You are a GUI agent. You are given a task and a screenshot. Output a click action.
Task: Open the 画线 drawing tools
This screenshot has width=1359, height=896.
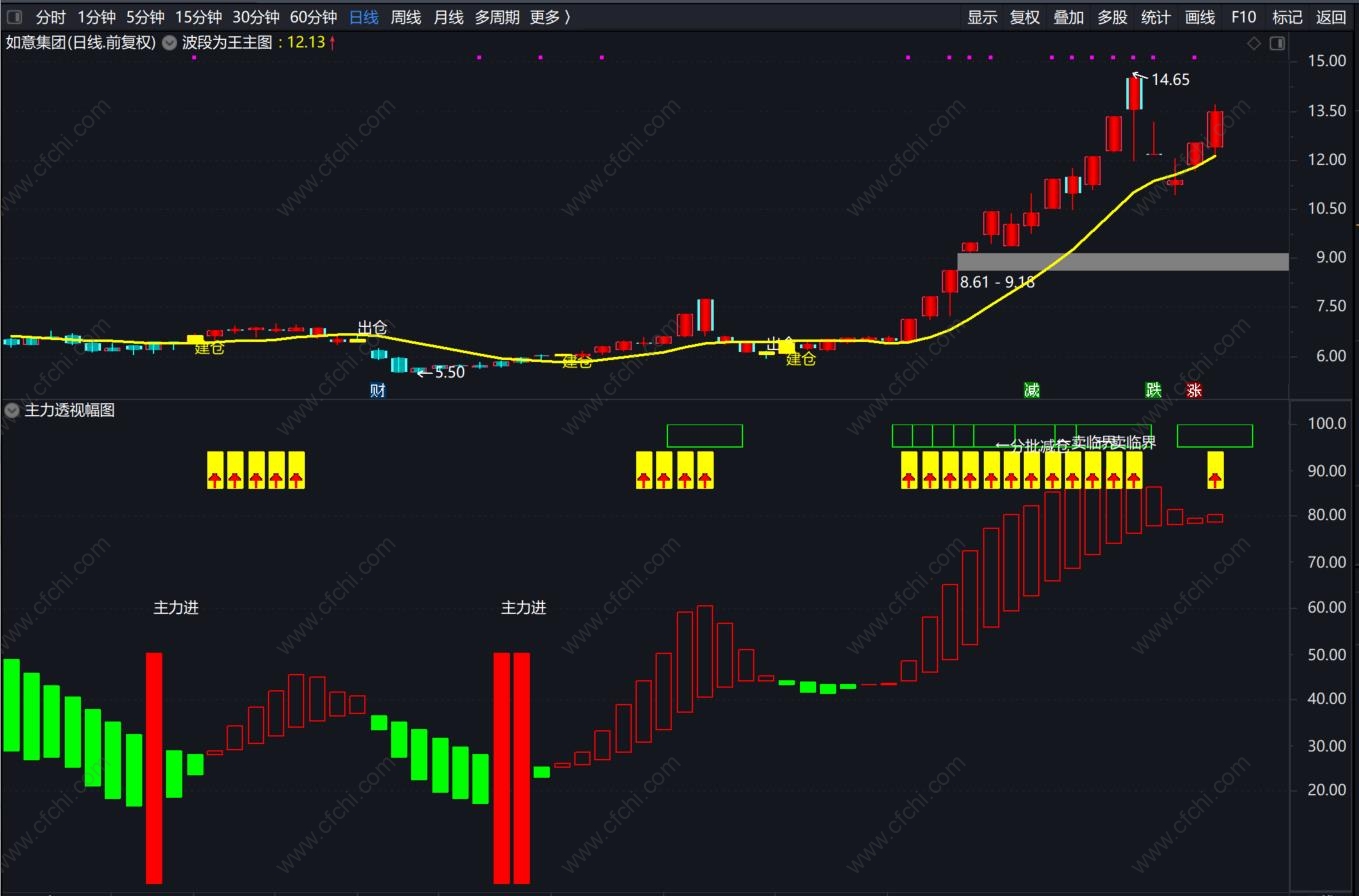tap(1199, 17)
